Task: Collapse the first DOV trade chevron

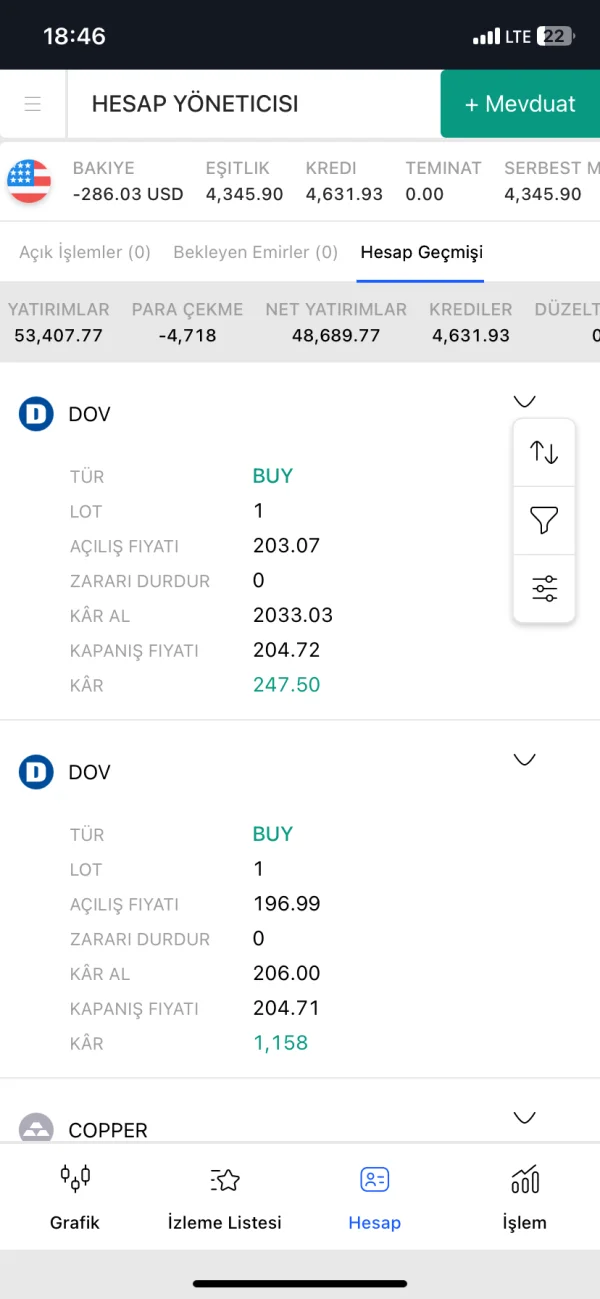Action: coord(524,402)
